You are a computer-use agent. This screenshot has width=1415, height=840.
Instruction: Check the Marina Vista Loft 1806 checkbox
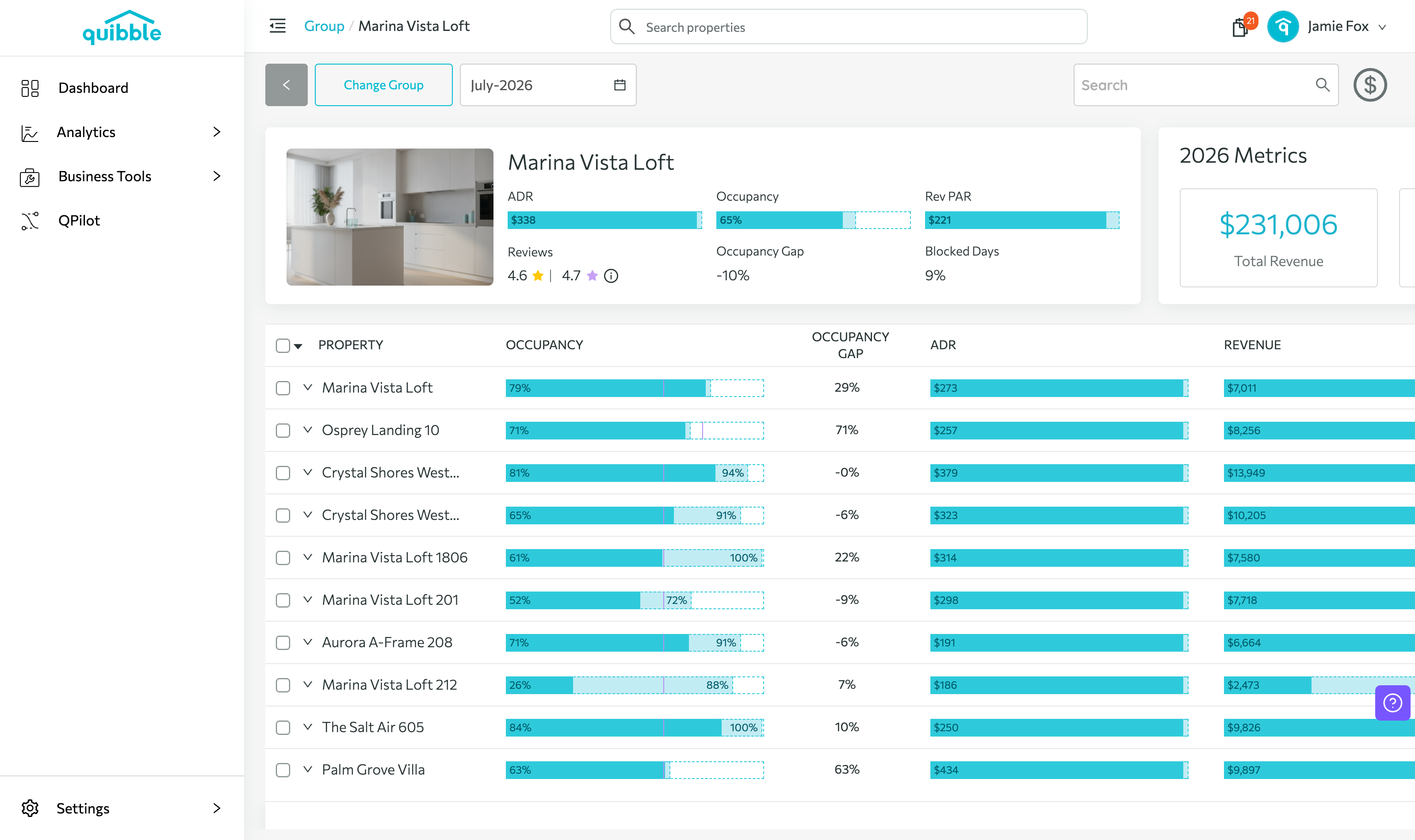point(283,558)
